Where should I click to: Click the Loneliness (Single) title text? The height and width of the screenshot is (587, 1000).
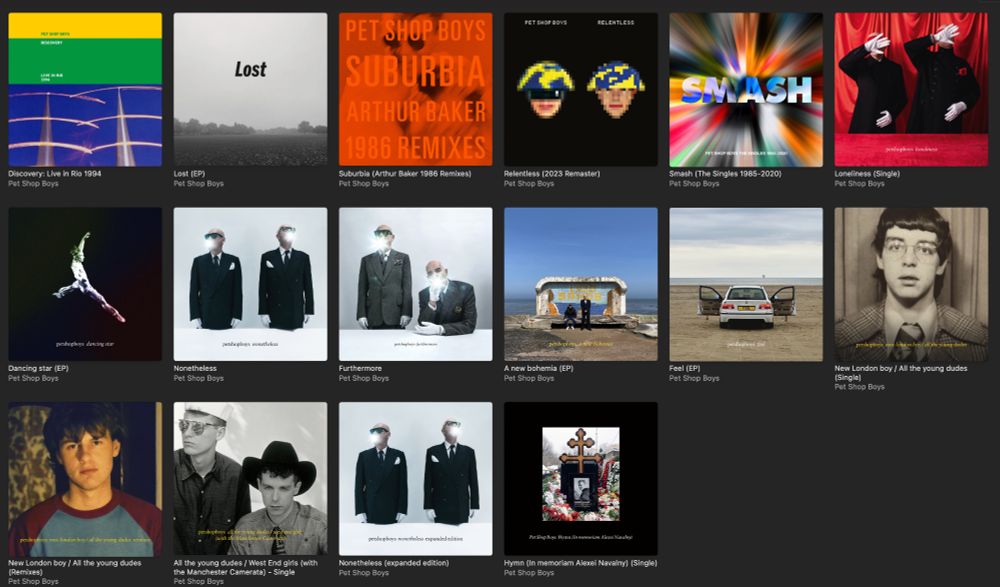pos(867,174)
